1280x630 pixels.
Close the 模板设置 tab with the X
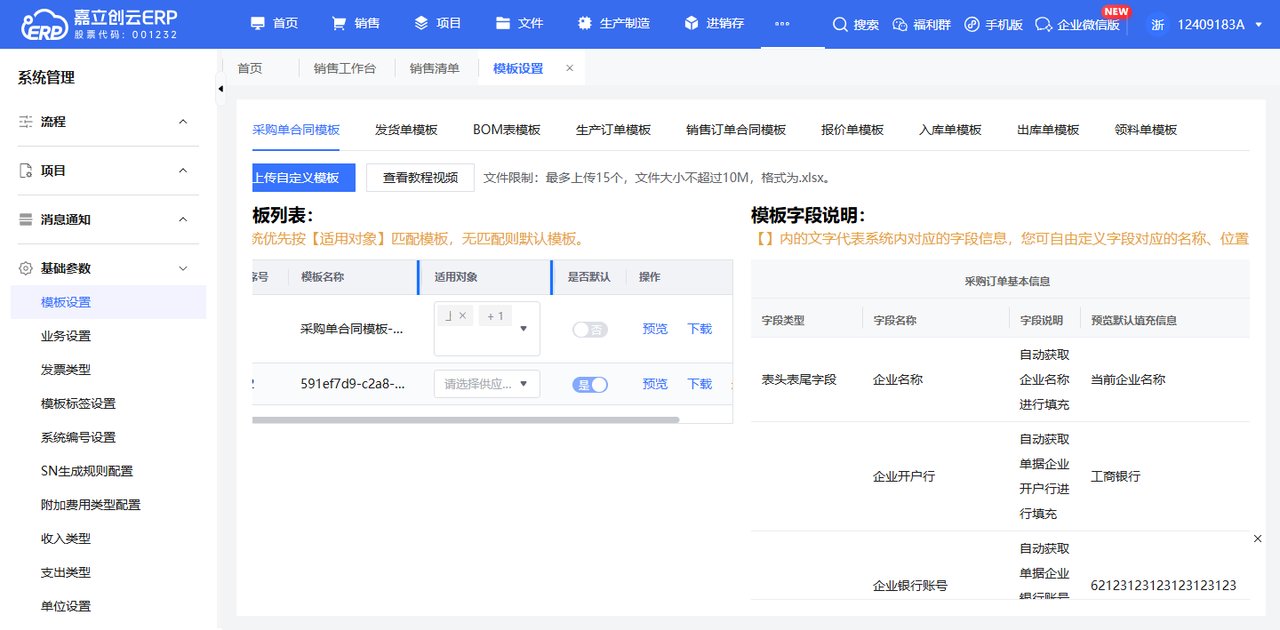[570, 68]
